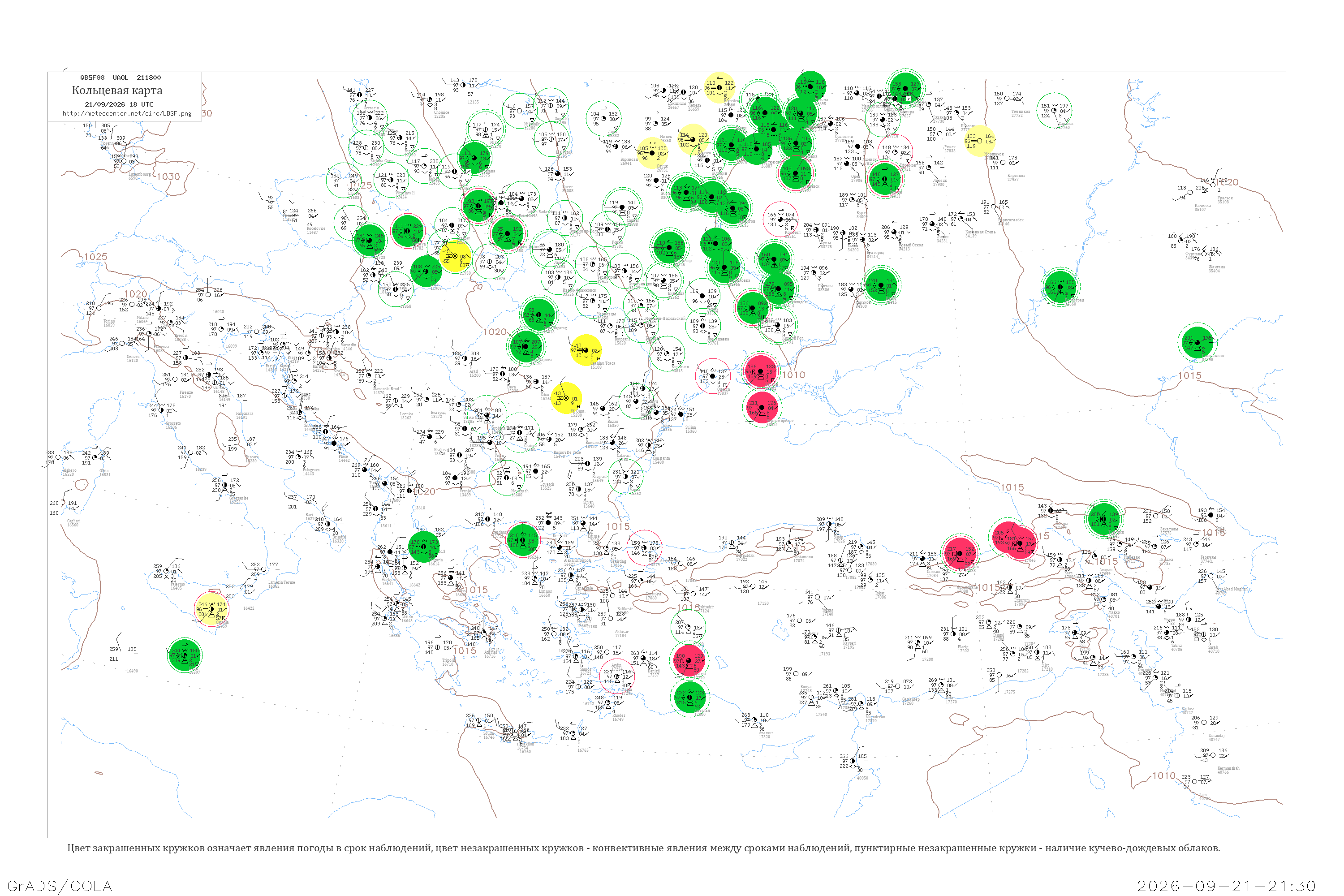This screenshot has width=1344, height=896.
Task: Click the GrADS/COLA label at bottom left
Action: [60, 886]
